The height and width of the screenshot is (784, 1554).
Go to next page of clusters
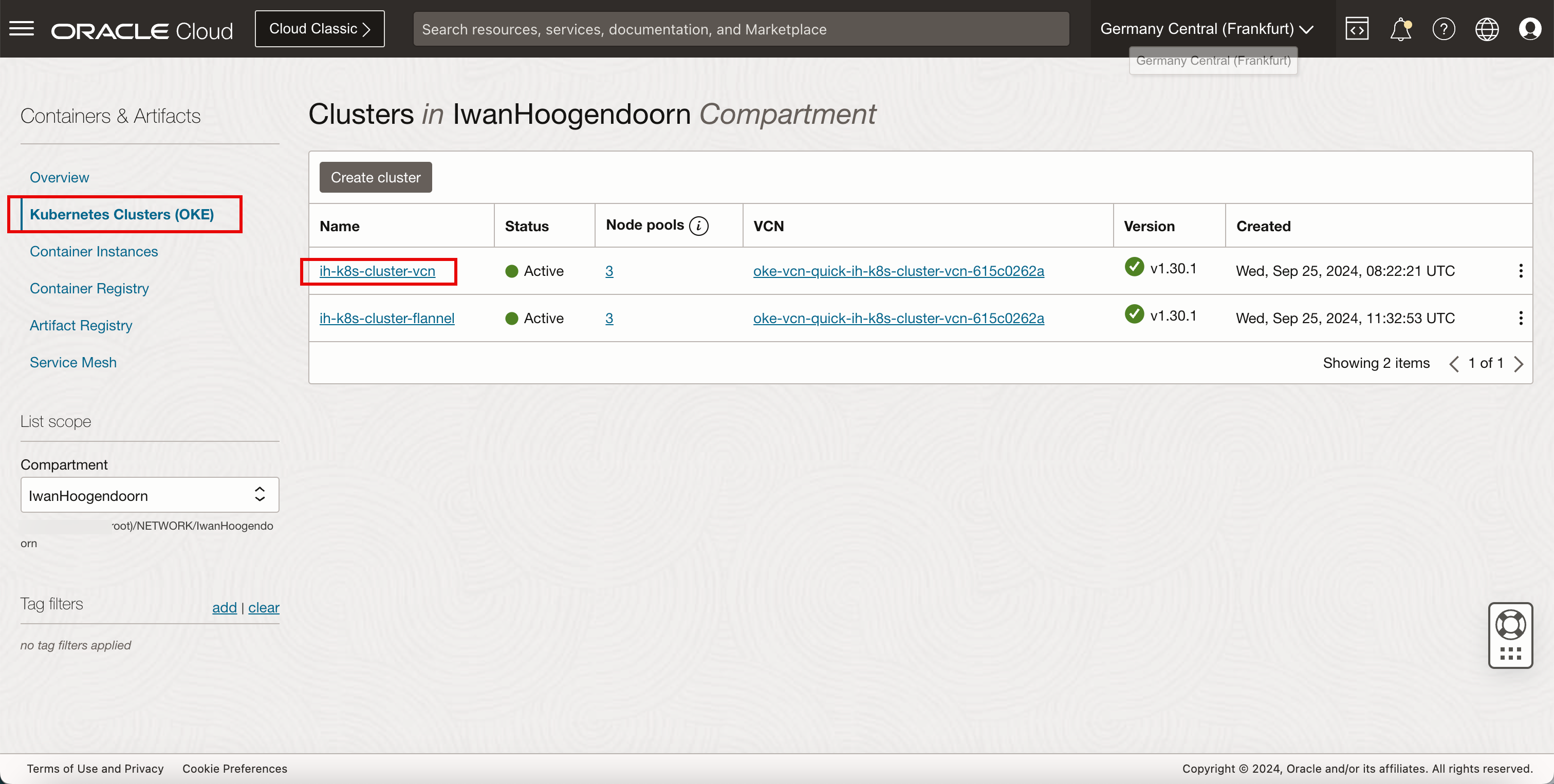click(x=1519, y=364)
